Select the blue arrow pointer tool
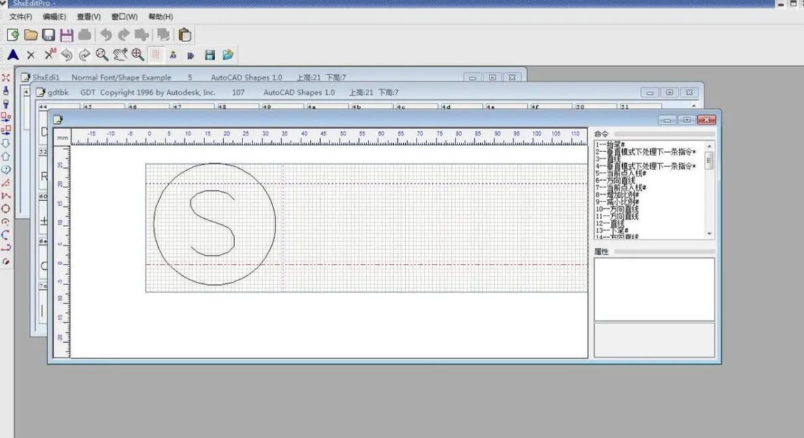This screenshot has width=804, height=438. point(13,55)
